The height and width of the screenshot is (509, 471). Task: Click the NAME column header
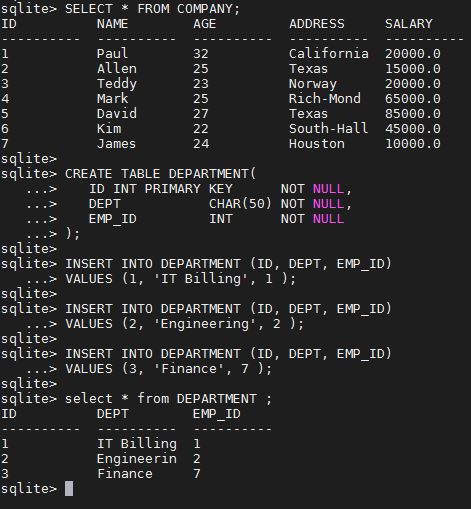coord(112,24)
